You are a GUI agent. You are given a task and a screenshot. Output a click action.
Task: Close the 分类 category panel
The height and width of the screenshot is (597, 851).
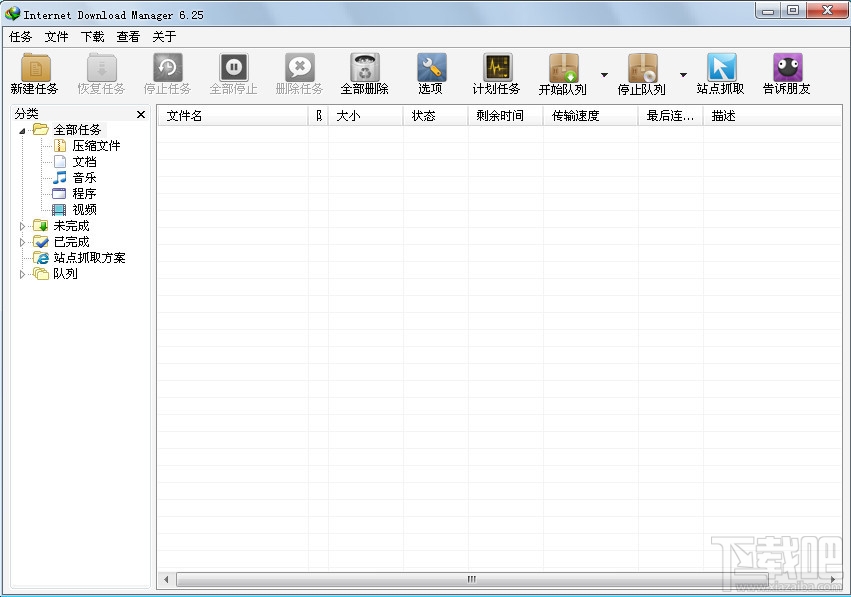click(x=139, y=114)
